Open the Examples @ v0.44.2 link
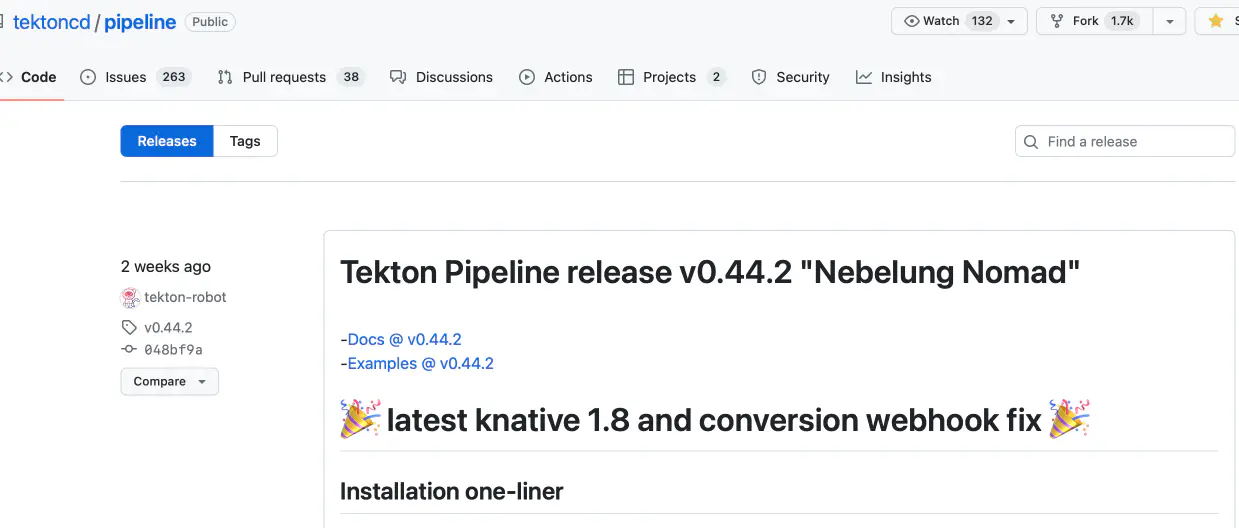 coord(420,363)
